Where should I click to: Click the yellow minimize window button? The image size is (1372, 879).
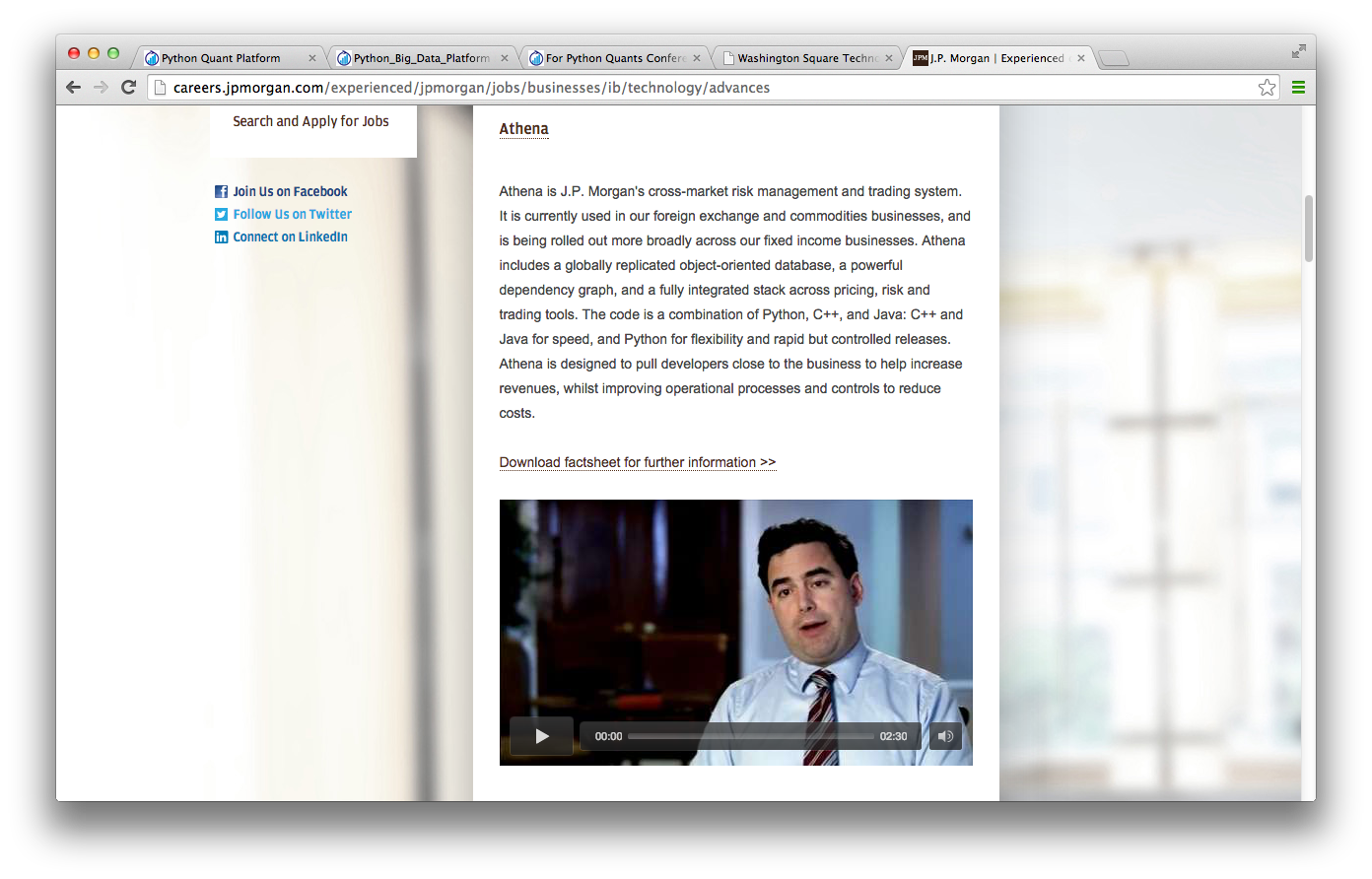[94, 53]
